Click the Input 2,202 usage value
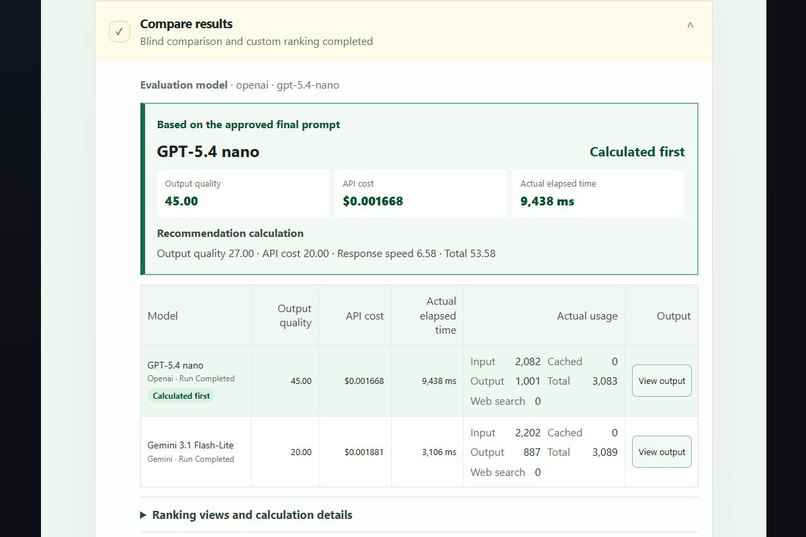 pyautogui.click(x=527, y=433)
